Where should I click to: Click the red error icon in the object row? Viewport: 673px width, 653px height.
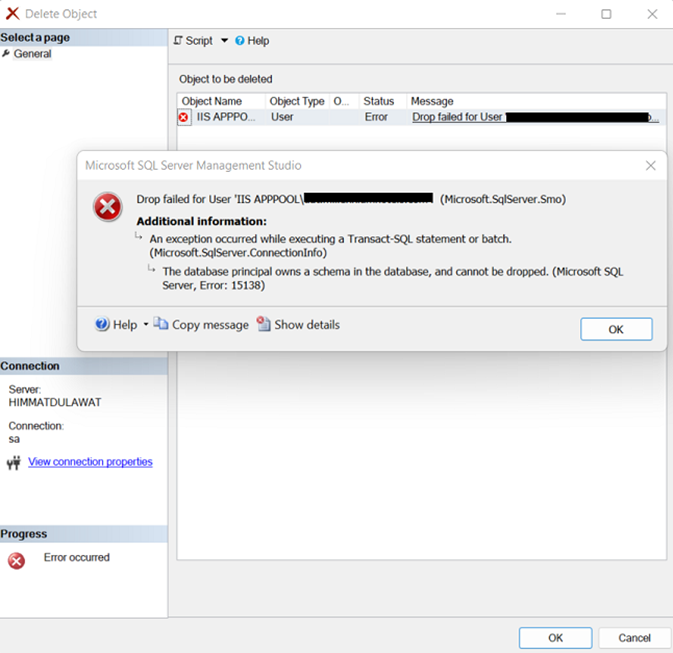(184, 117)
